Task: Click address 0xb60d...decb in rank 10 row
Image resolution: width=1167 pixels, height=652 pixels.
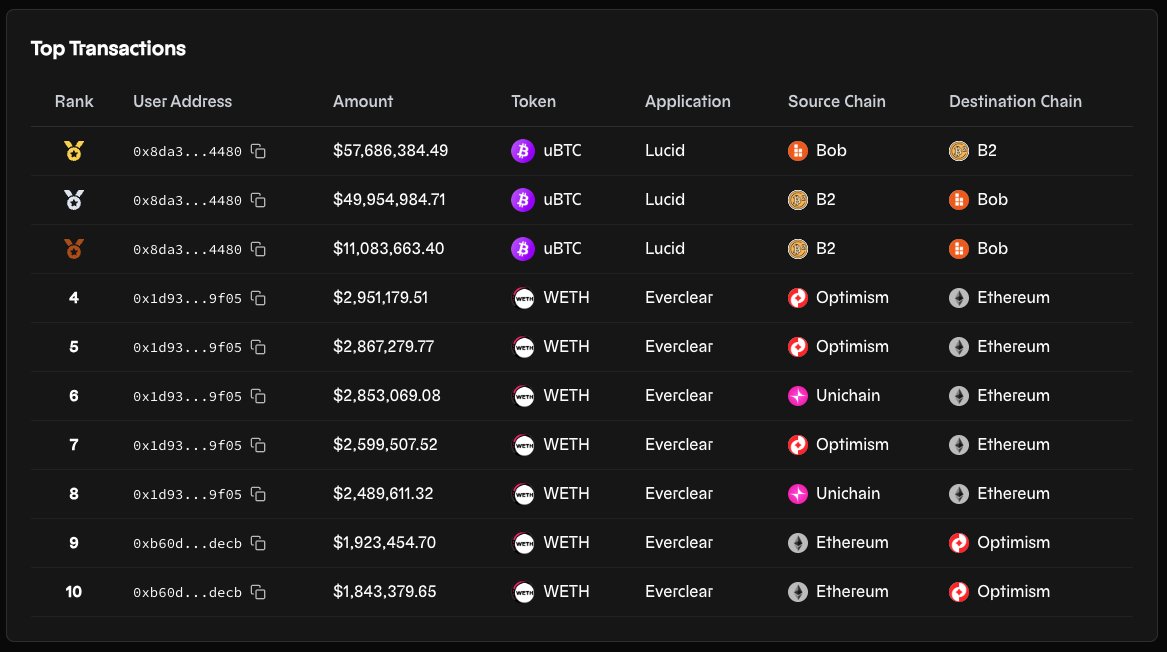Action: (188, 592)
